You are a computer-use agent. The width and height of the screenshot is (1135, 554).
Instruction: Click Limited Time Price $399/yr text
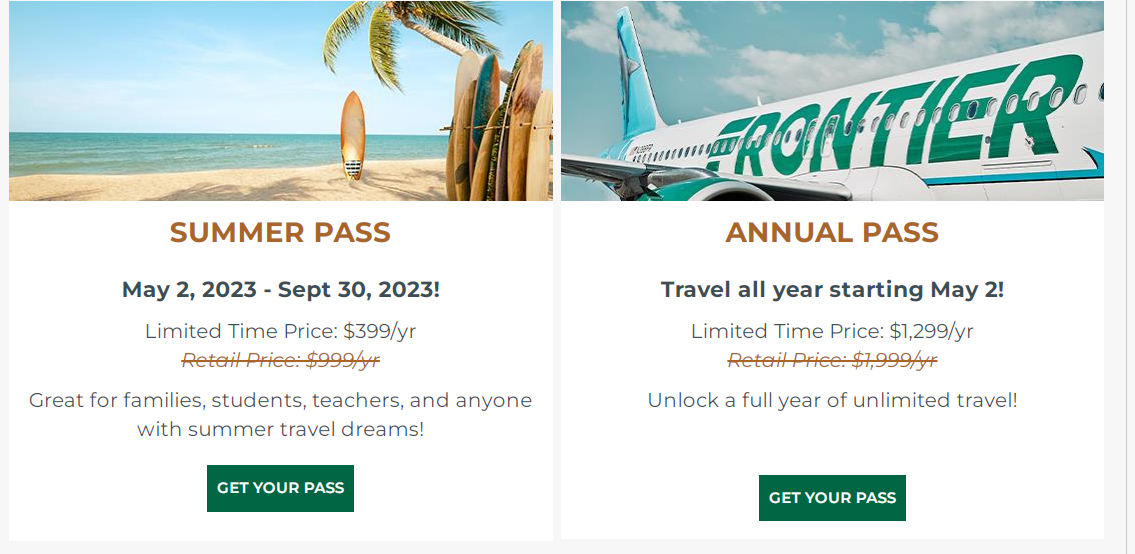click(x=281, y=331)
